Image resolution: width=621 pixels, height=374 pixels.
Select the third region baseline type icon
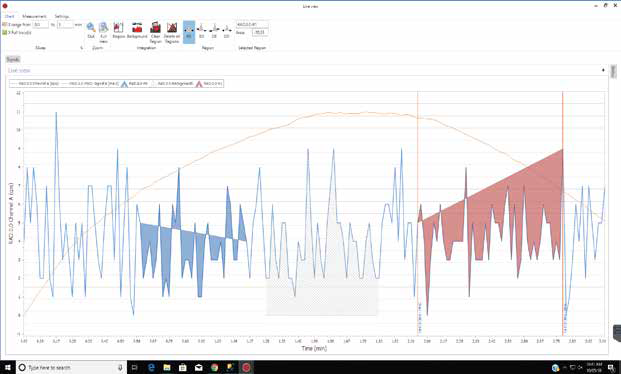point(214,31)
